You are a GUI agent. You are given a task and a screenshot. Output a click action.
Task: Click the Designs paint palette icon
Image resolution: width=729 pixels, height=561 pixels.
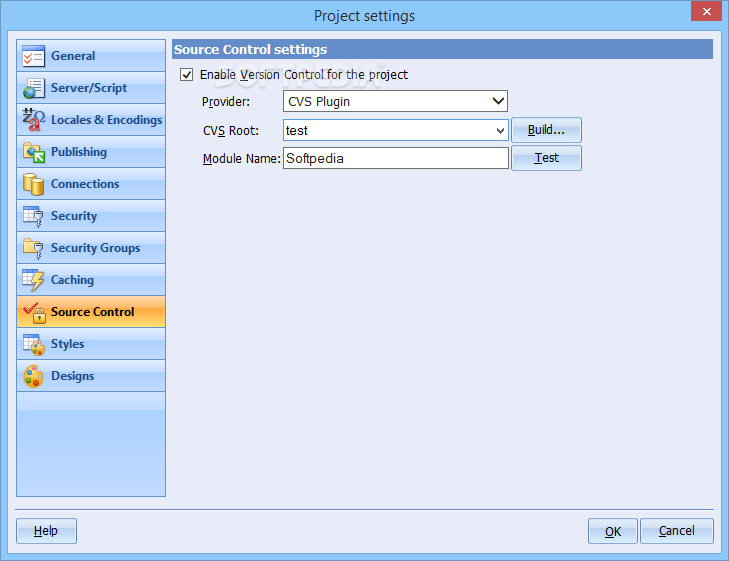[x=33, y=376]
